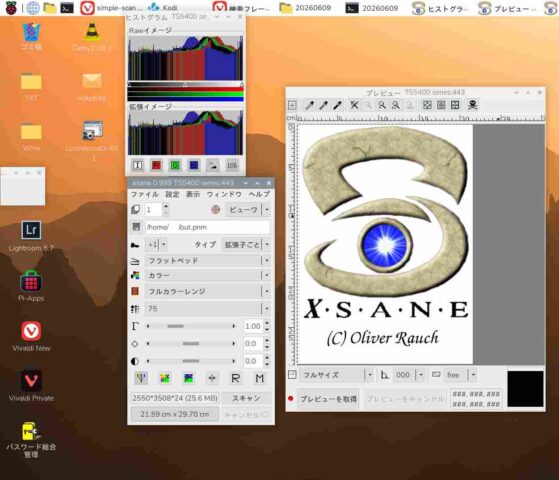Click the skull delete preview cache icon
The height and width of the screenshot is (480, 559).
(x=472, y=105)
